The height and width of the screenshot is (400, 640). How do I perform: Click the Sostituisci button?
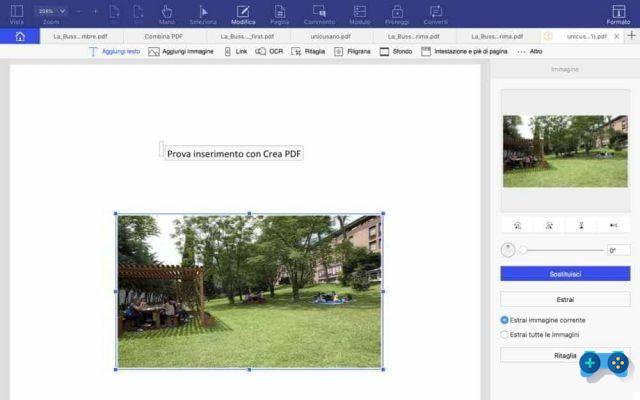tap(565, 274)
